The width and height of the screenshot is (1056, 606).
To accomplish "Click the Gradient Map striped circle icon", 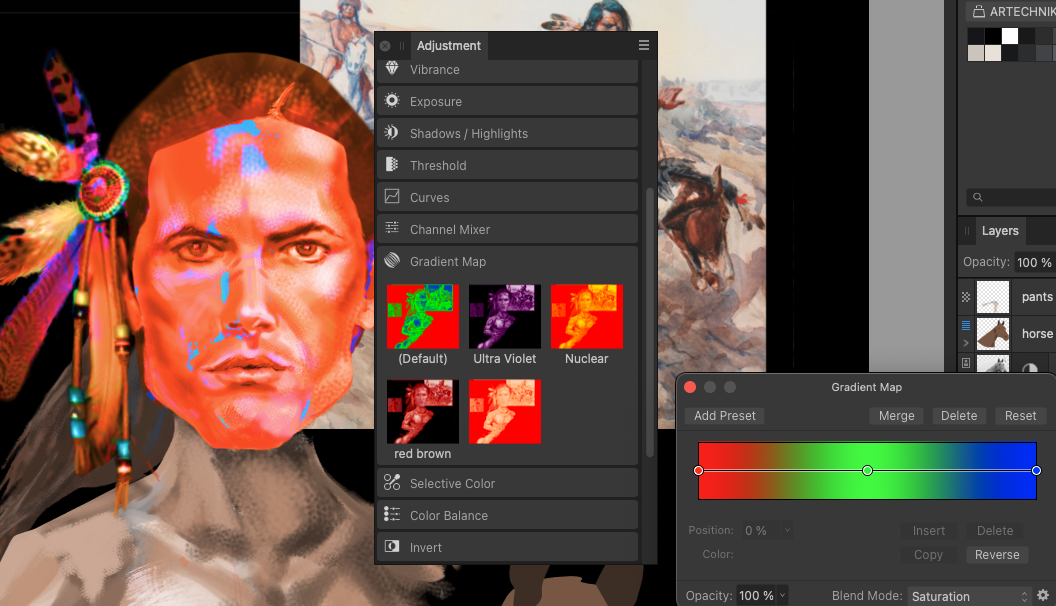I will 392,261.
